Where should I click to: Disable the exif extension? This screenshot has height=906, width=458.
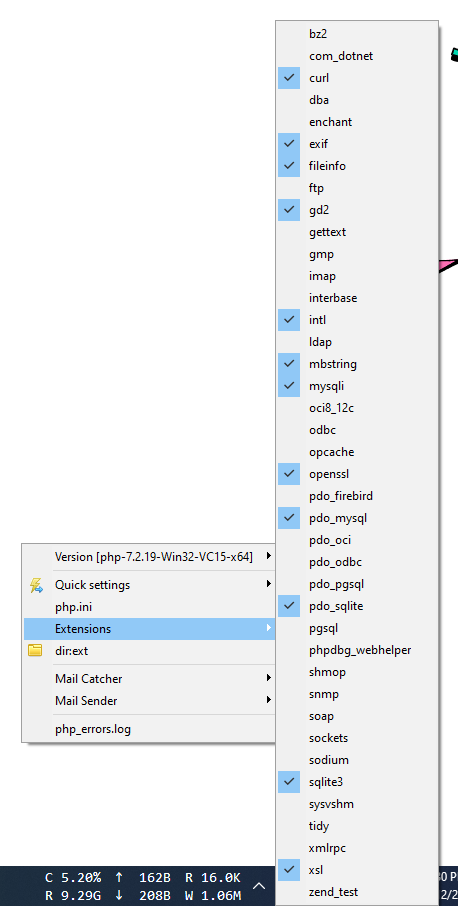(x=357, y=144)
